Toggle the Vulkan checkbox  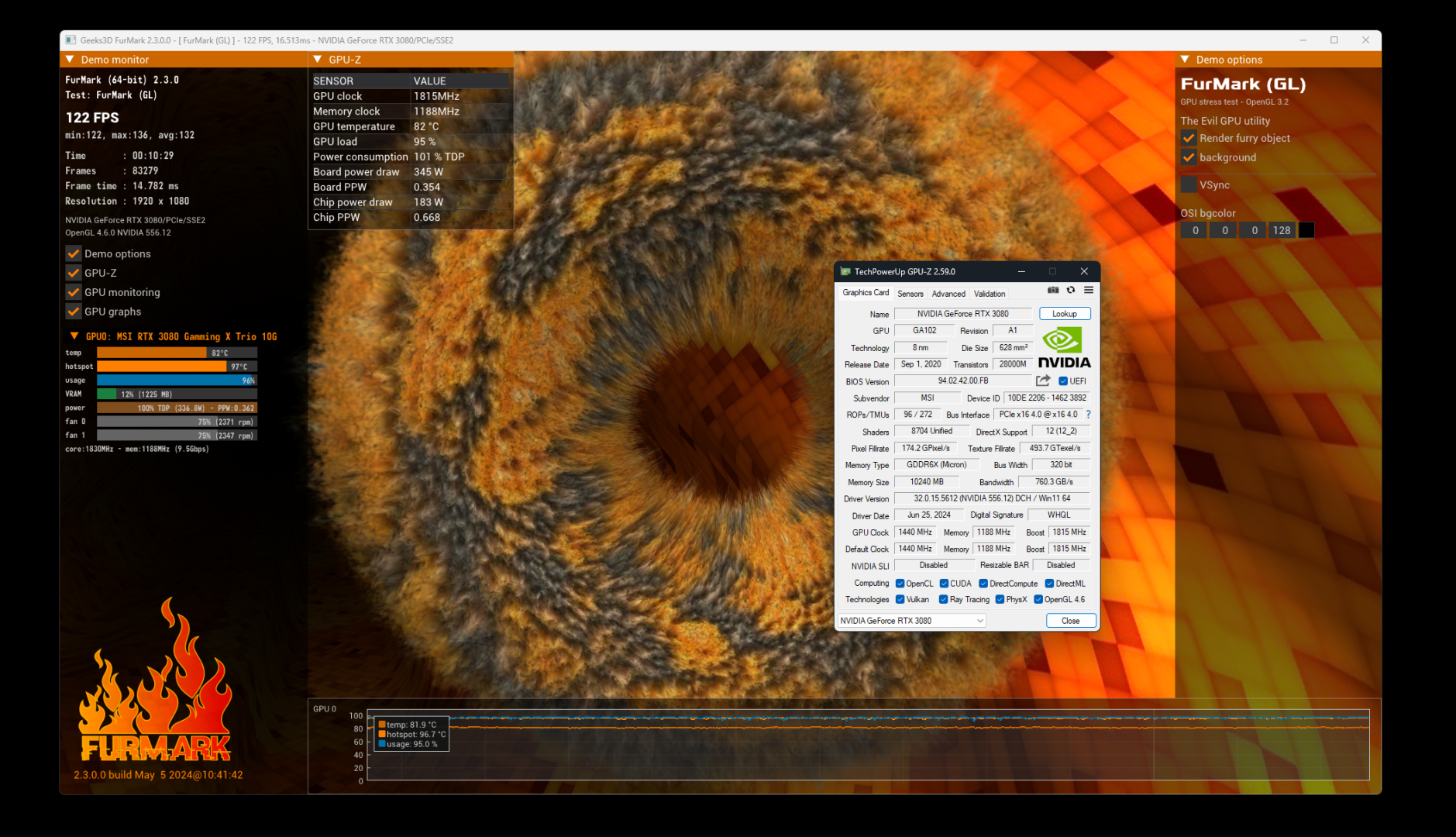[900, 599]
